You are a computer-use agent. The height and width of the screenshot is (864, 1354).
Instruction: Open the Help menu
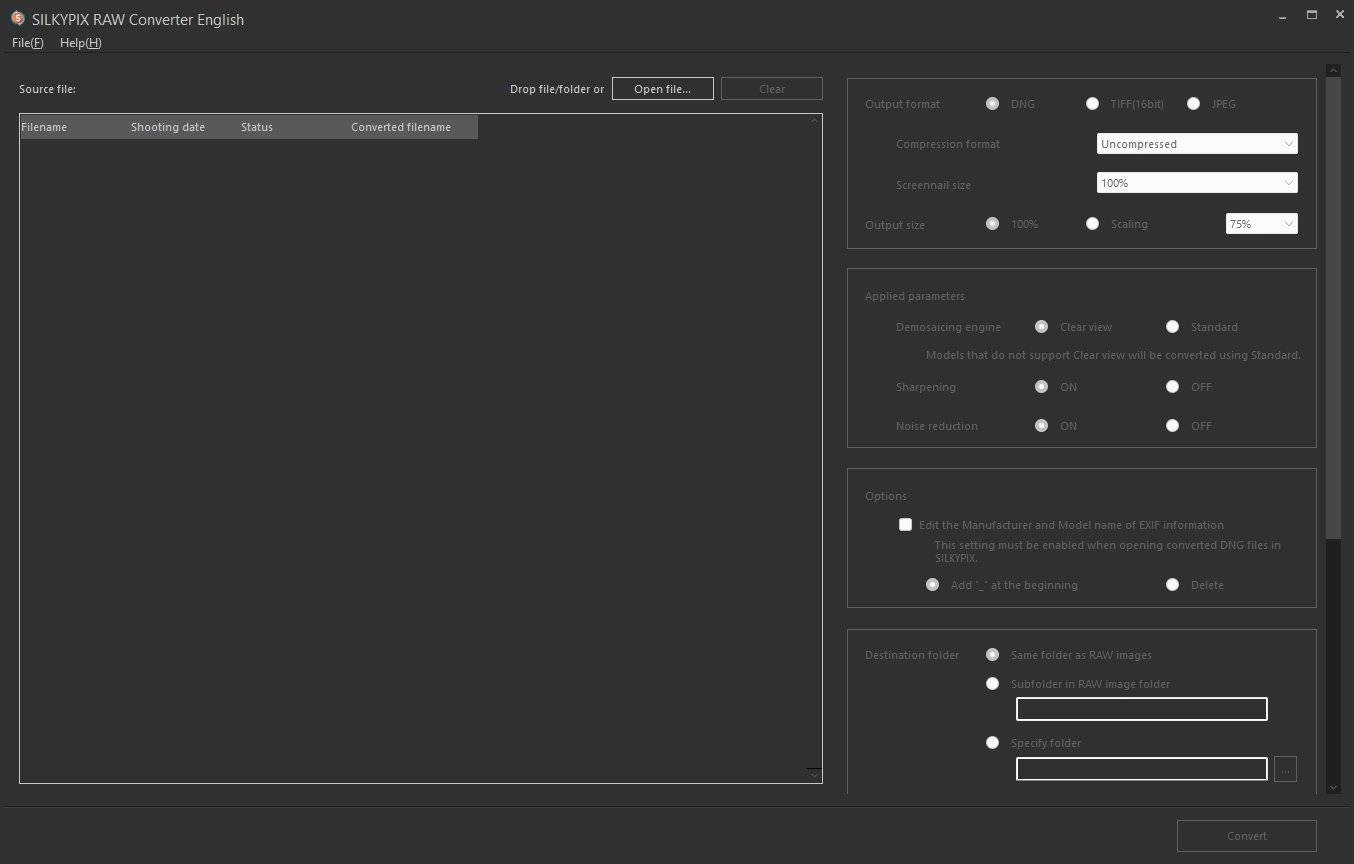(x=81, y=43)
